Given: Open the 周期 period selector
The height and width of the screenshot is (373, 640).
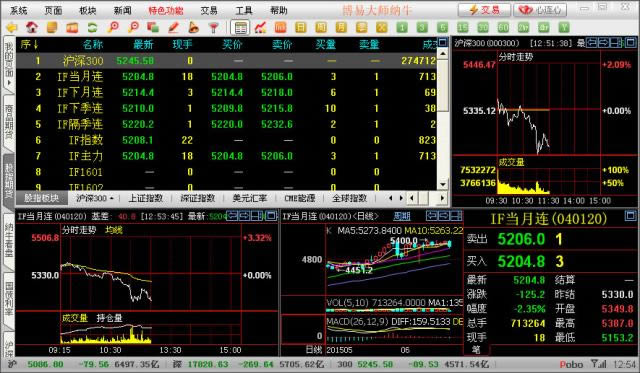Looking at the screenshot, I should pos(402,216).
